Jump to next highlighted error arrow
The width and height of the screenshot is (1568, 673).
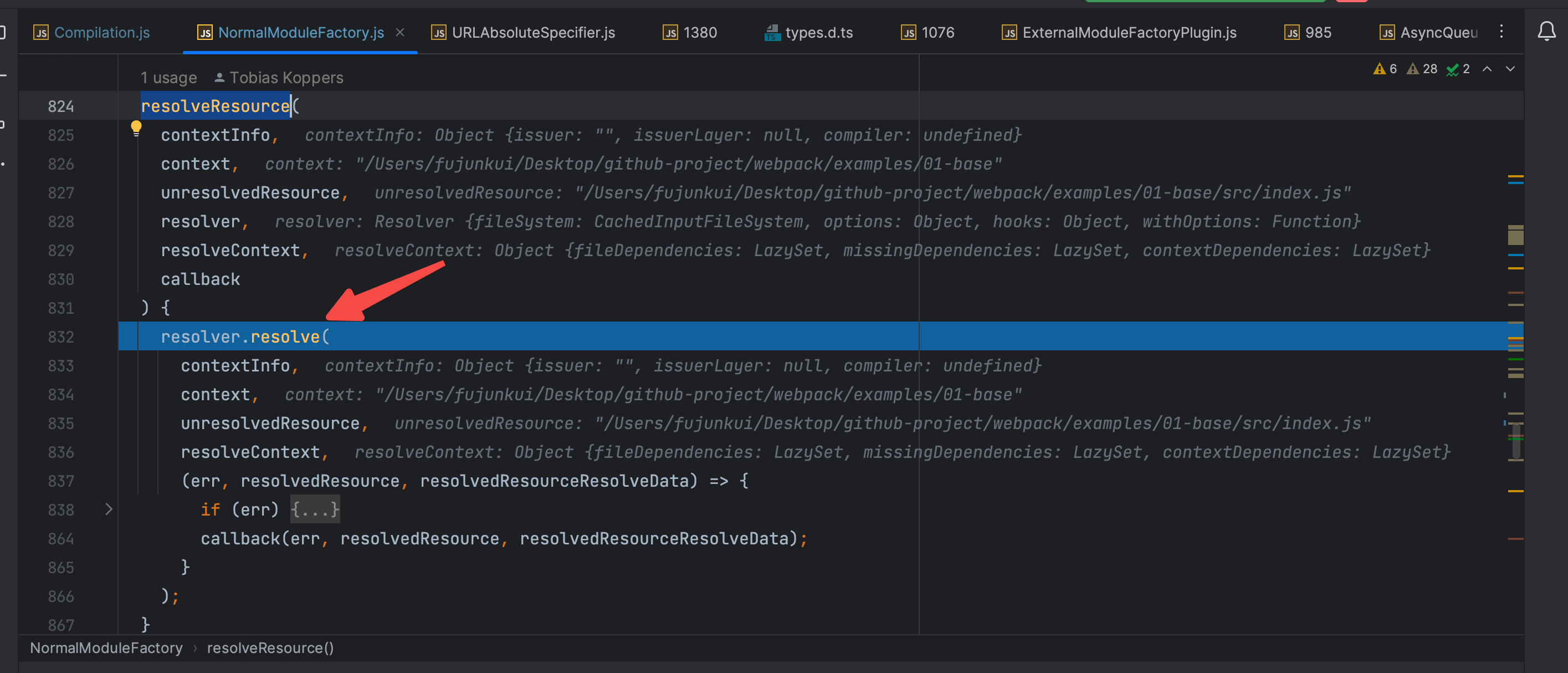tap(1510, 69)
